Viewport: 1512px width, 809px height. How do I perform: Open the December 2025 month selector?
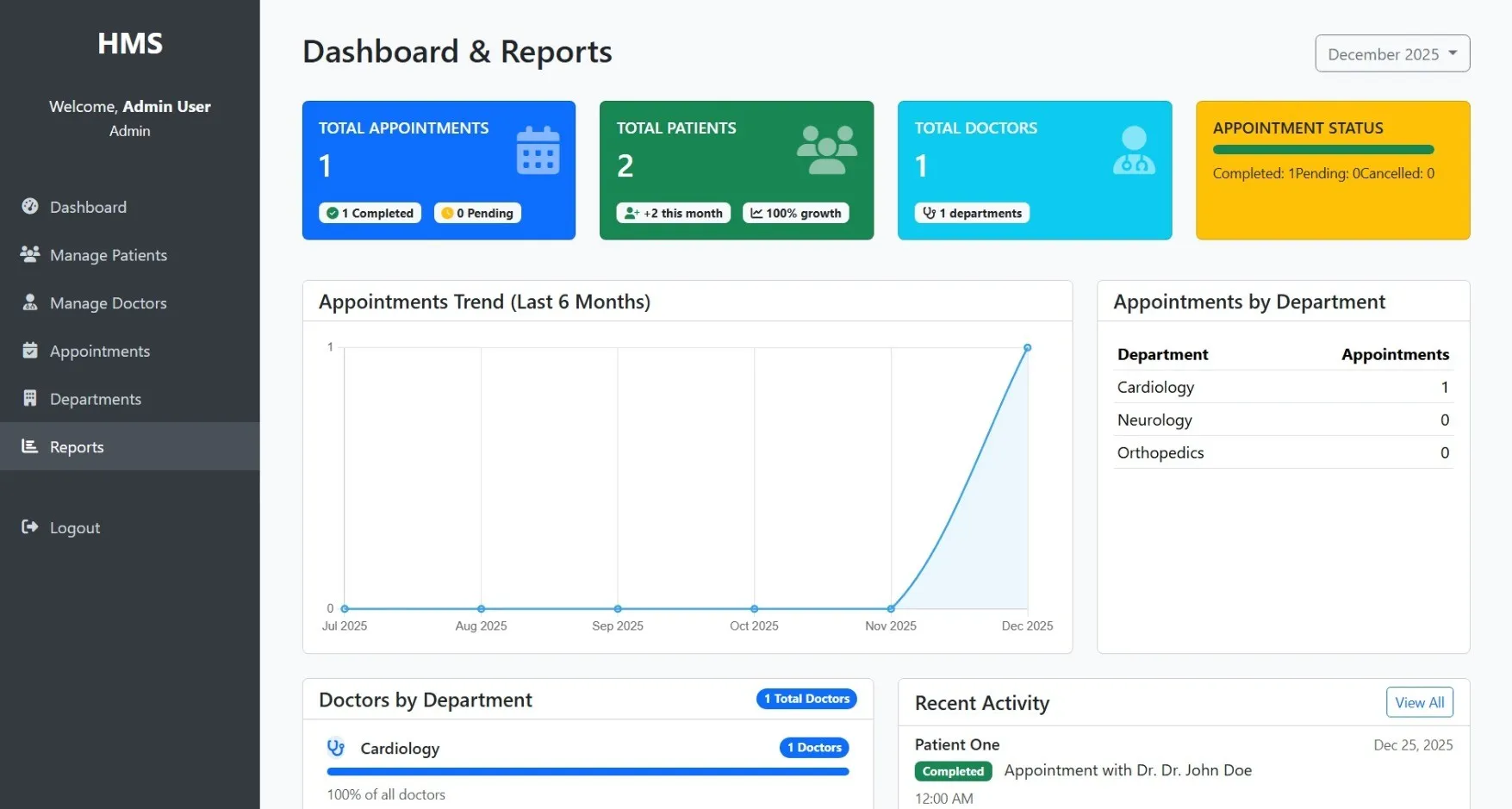1392,53
